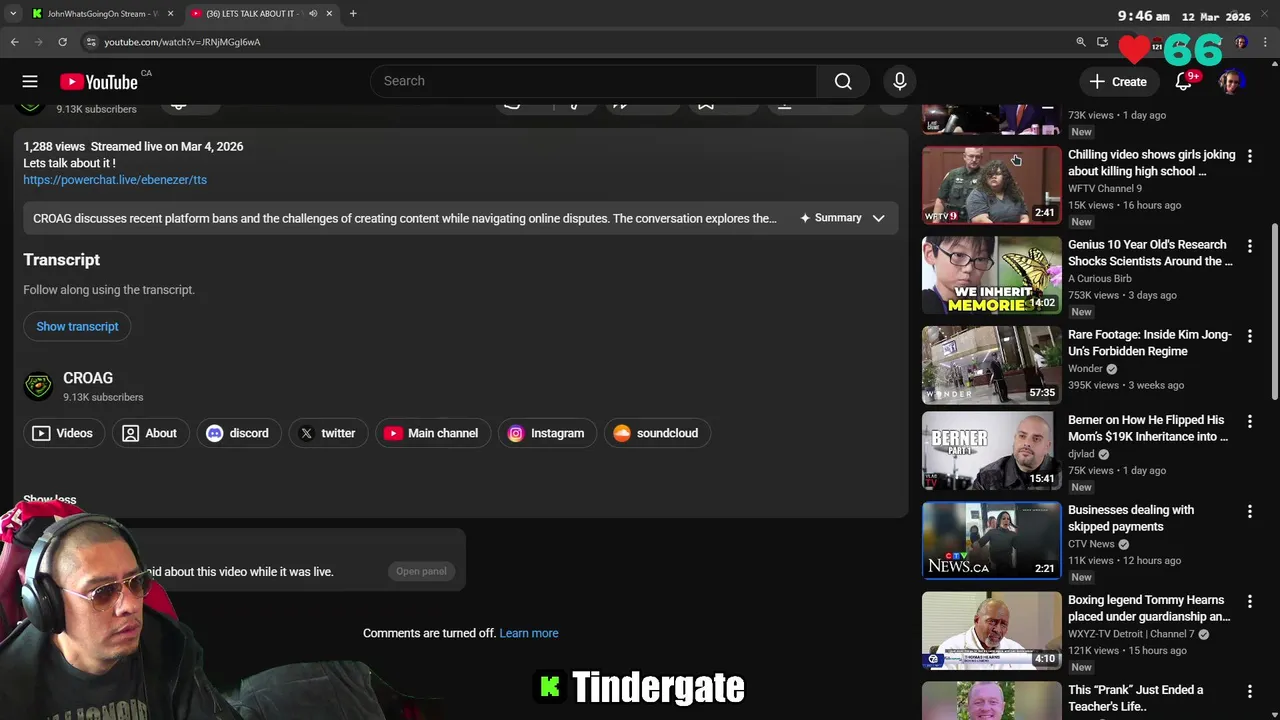The height and width of the screenshot is (720, 1280).
Task: Open the notifications bell
Action: (x=1184, y=82)
